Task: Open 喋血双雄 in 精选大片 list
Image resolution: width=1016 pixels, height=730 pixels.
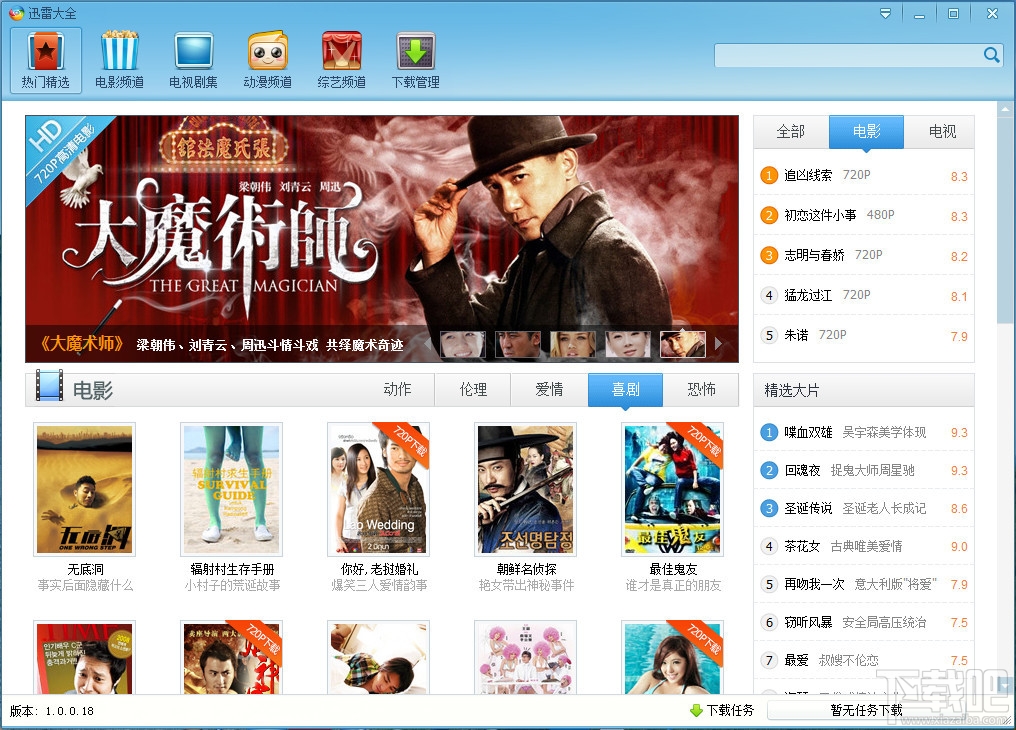Action: pos(864,432)
